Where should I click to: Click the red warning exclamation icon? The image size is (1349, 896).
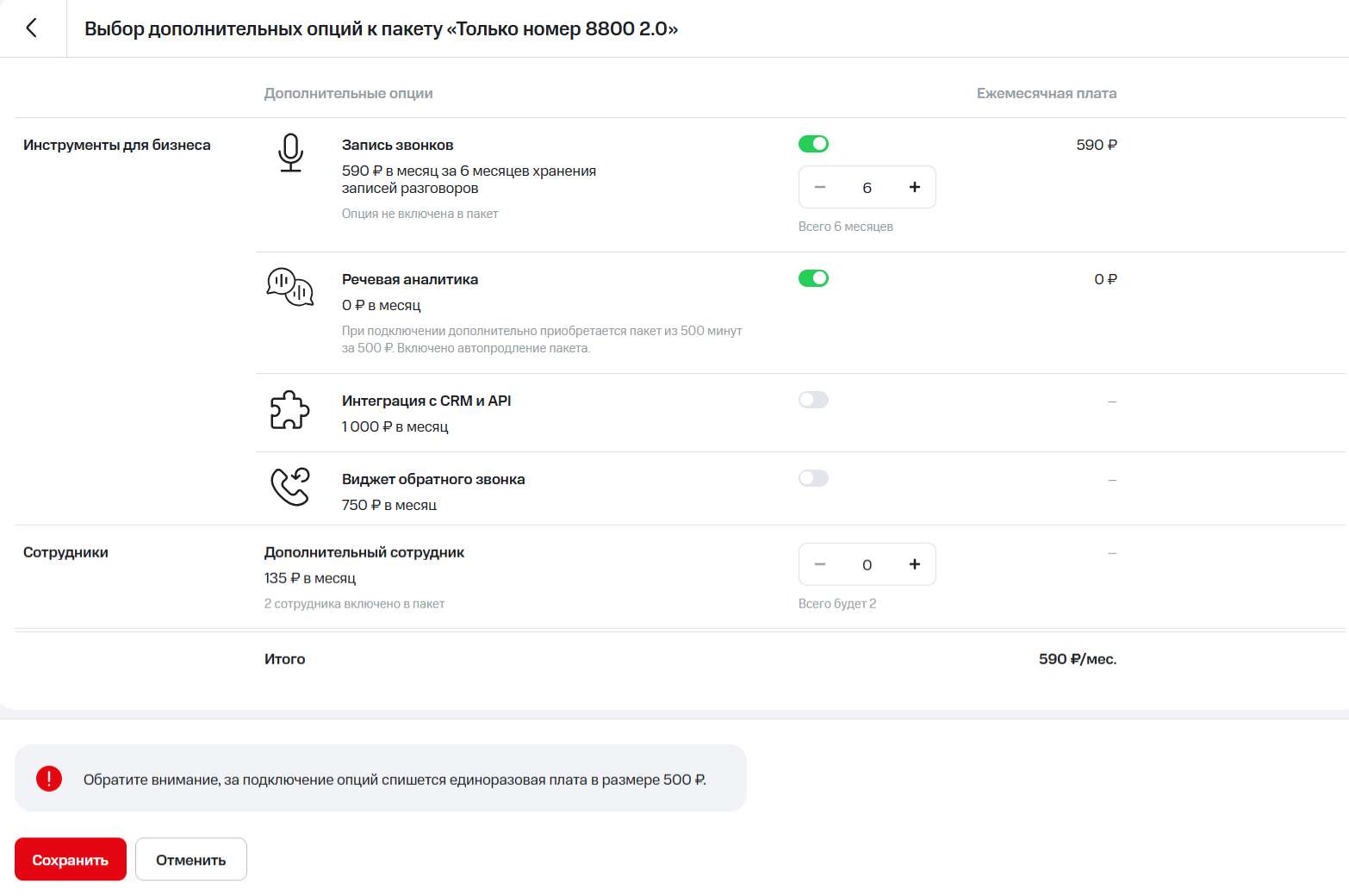[49, 779]
